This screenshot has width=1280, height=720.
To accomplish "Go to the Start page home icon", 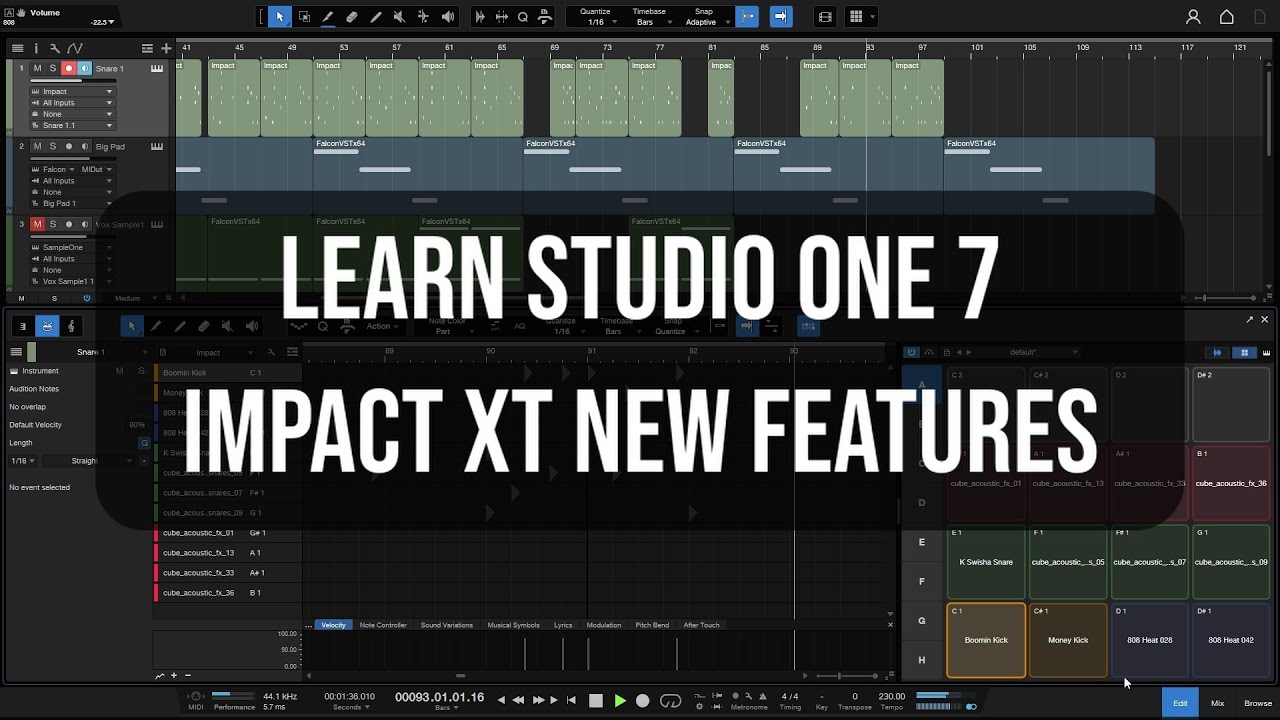I will 1227,17.
